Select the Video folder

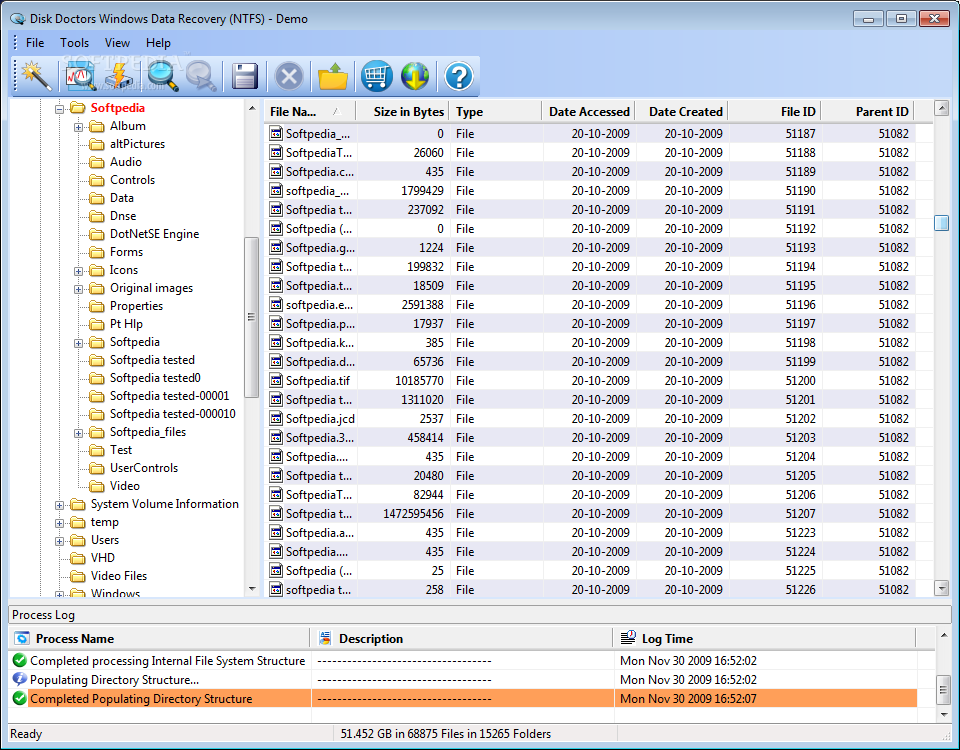point(125,486)
